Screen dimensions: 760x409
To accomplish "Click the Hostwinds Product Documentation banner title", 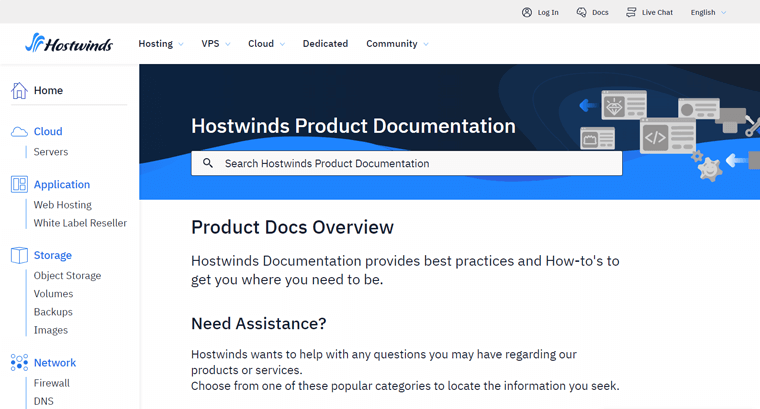I will (x=353, y=126).
